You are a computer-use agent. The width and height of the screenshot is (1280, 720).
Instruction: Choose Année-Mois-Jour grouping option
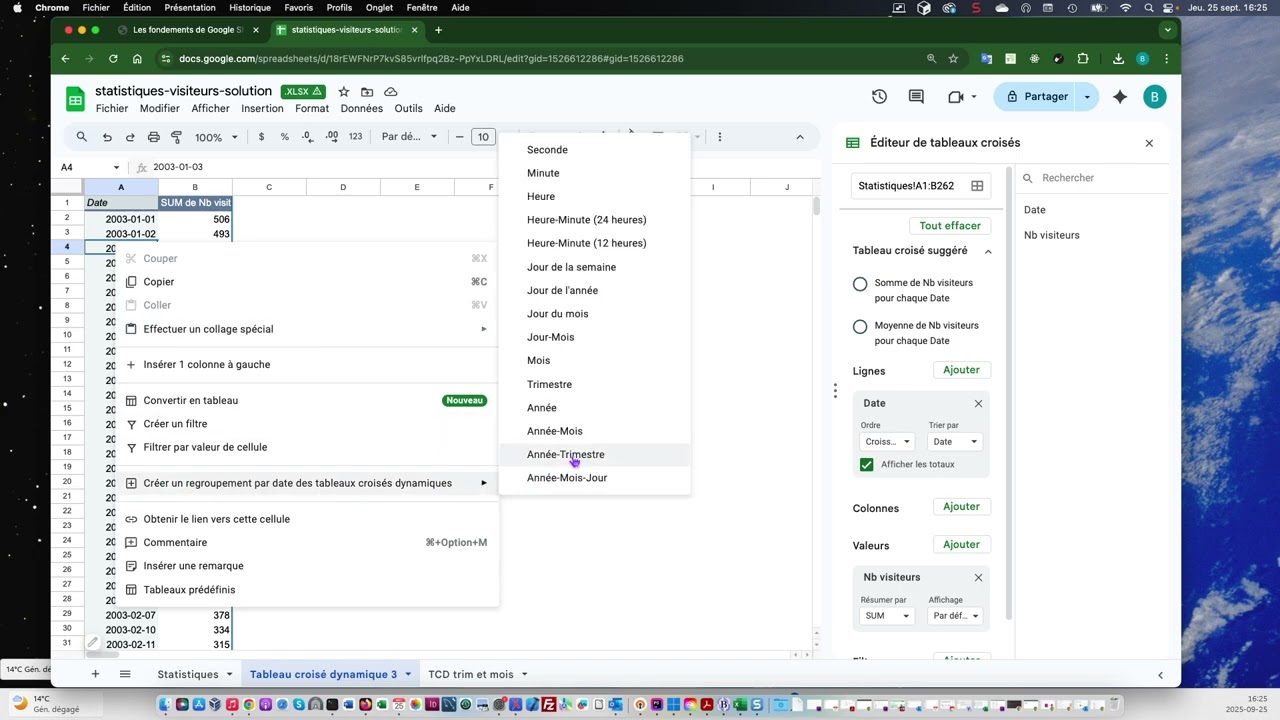(594, 478)
